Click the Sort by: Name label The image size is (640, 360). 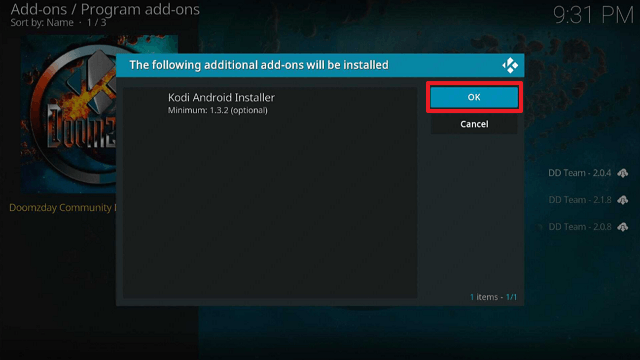pyautogui.click(x=42, y=22)
